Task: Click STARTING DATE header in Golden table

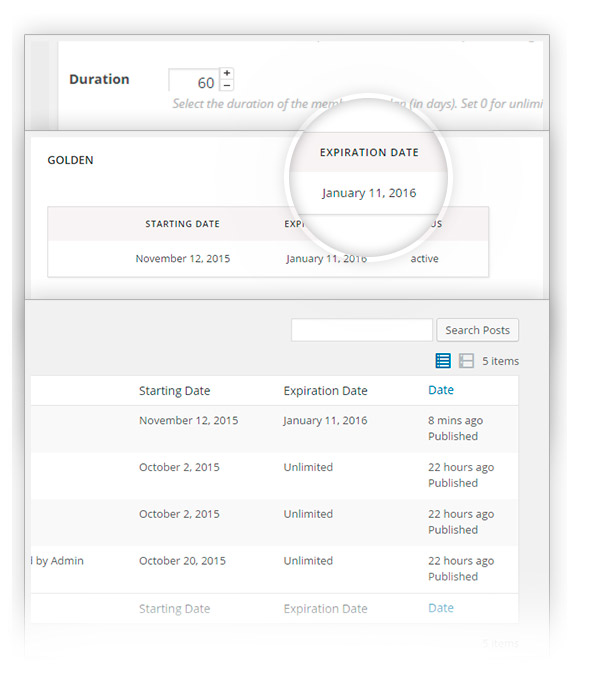Action: [x=182, y=224]
